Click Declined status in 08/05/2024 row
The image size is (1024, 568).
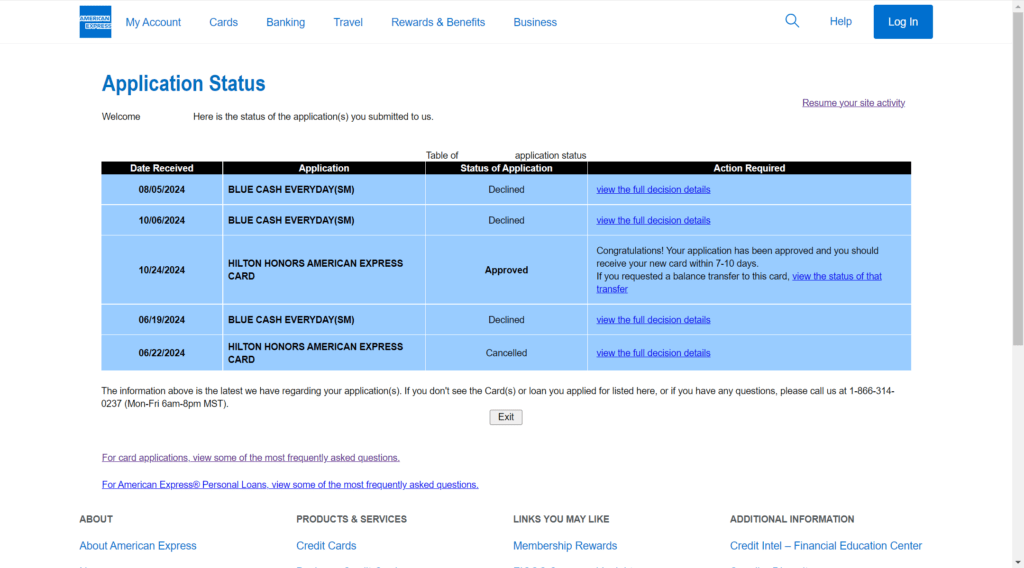[x=506, y=189]
